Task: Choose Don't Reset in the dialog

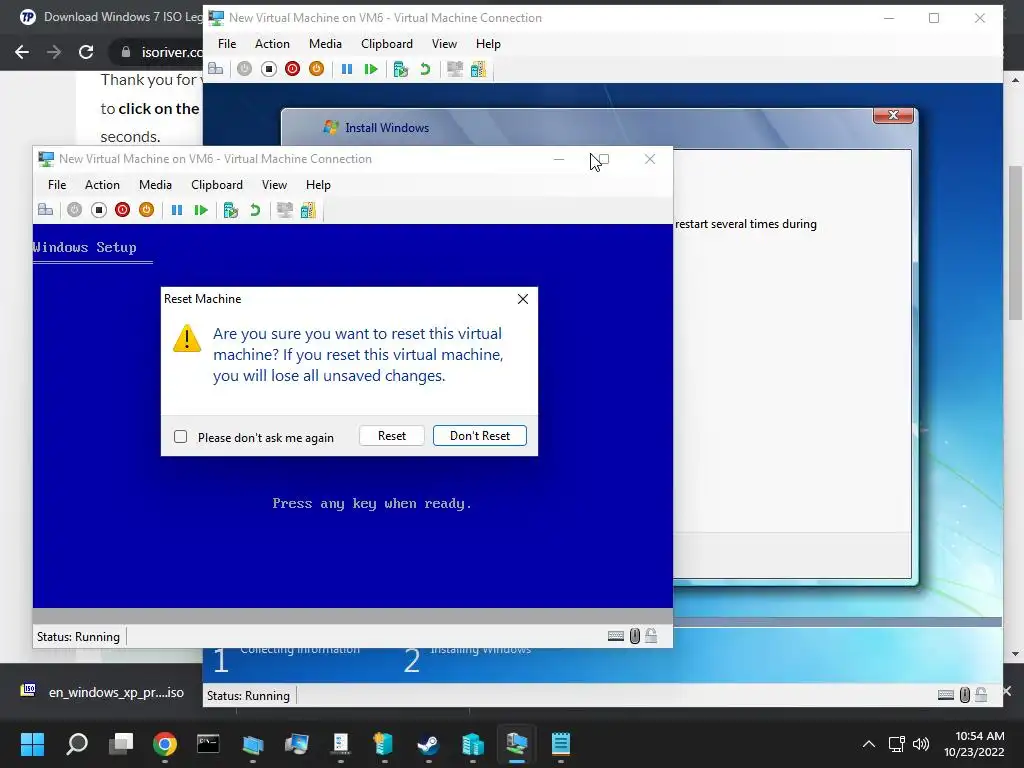Action: pyautogui.click(x=480, y=436)
